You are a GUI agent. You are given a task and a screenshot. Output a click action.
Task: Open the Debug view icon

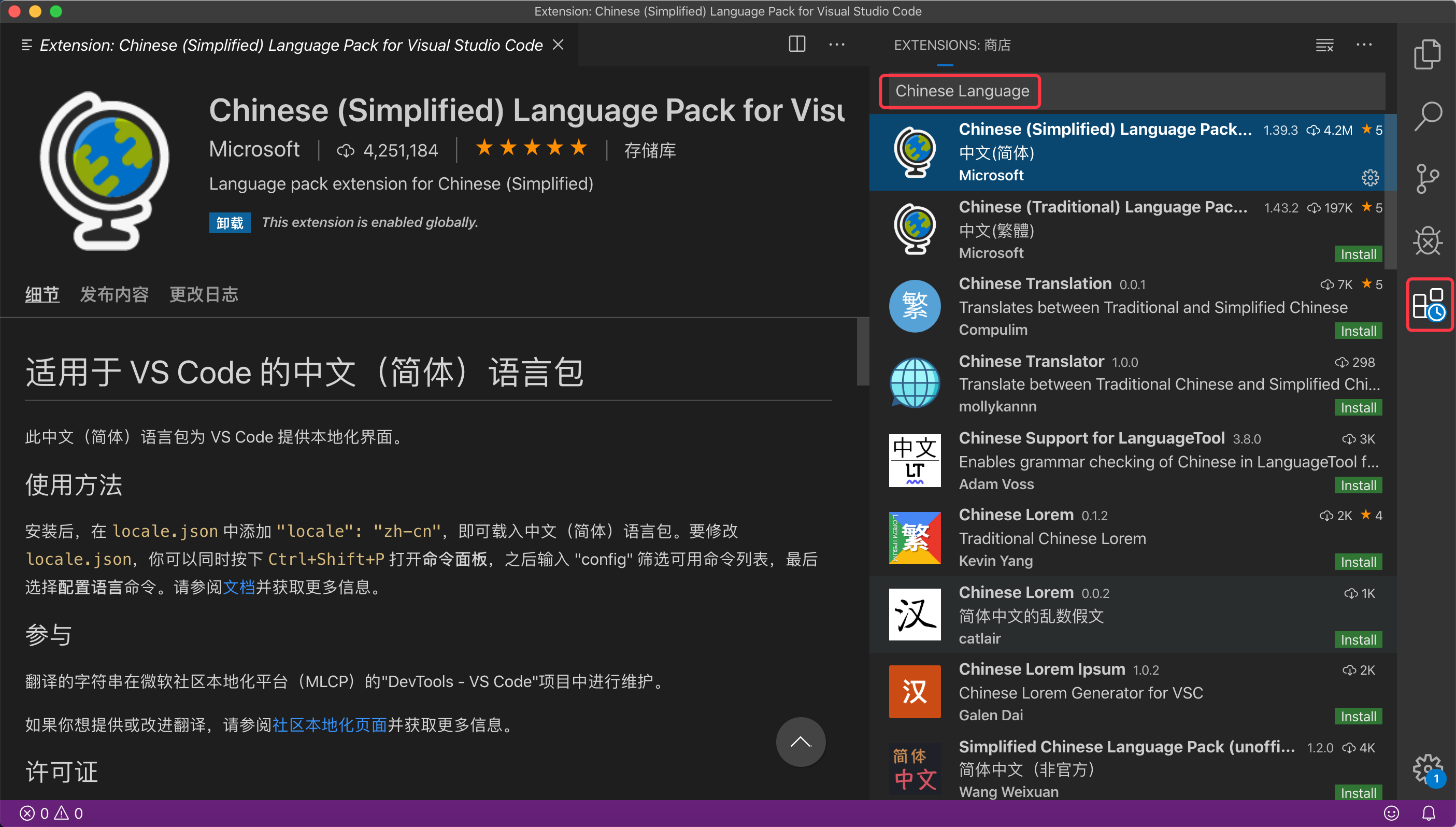pos(1427,241)
